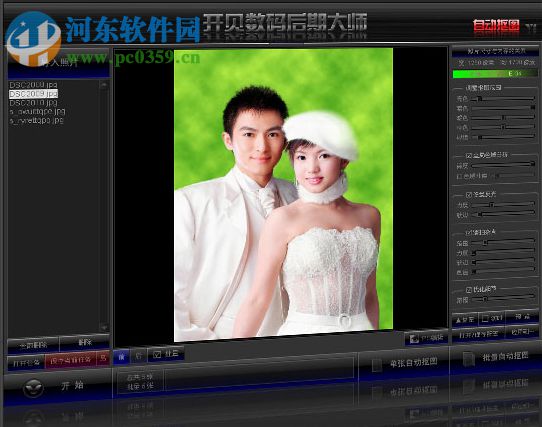Click the 单张自动抠图 single cutout button

(404, 364)
